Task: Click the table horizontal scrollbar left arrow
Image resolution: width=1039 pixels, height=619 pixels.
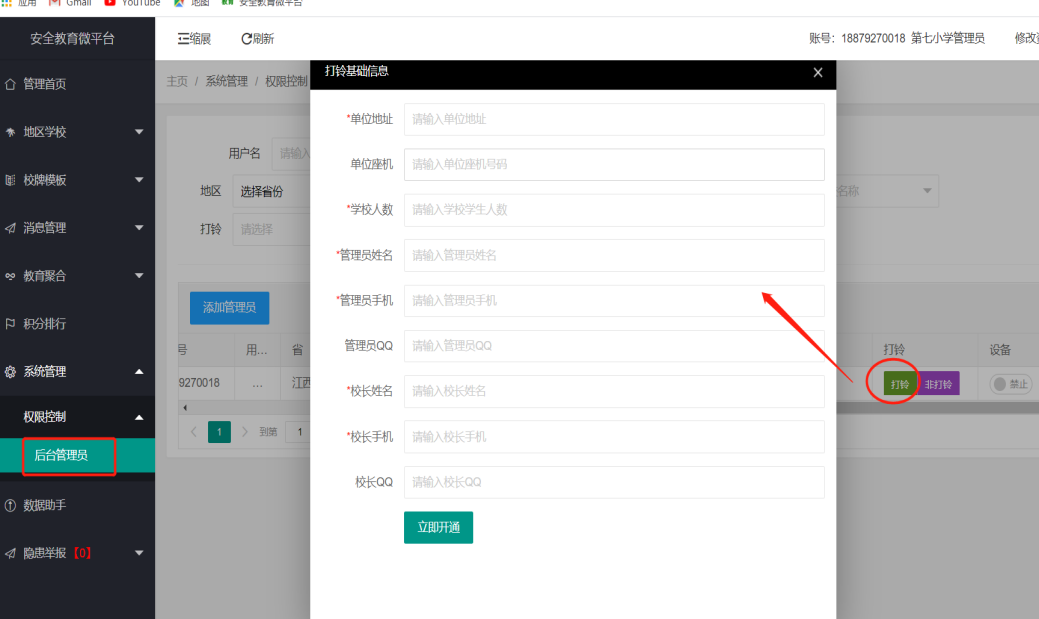Action: click(185, 408)
